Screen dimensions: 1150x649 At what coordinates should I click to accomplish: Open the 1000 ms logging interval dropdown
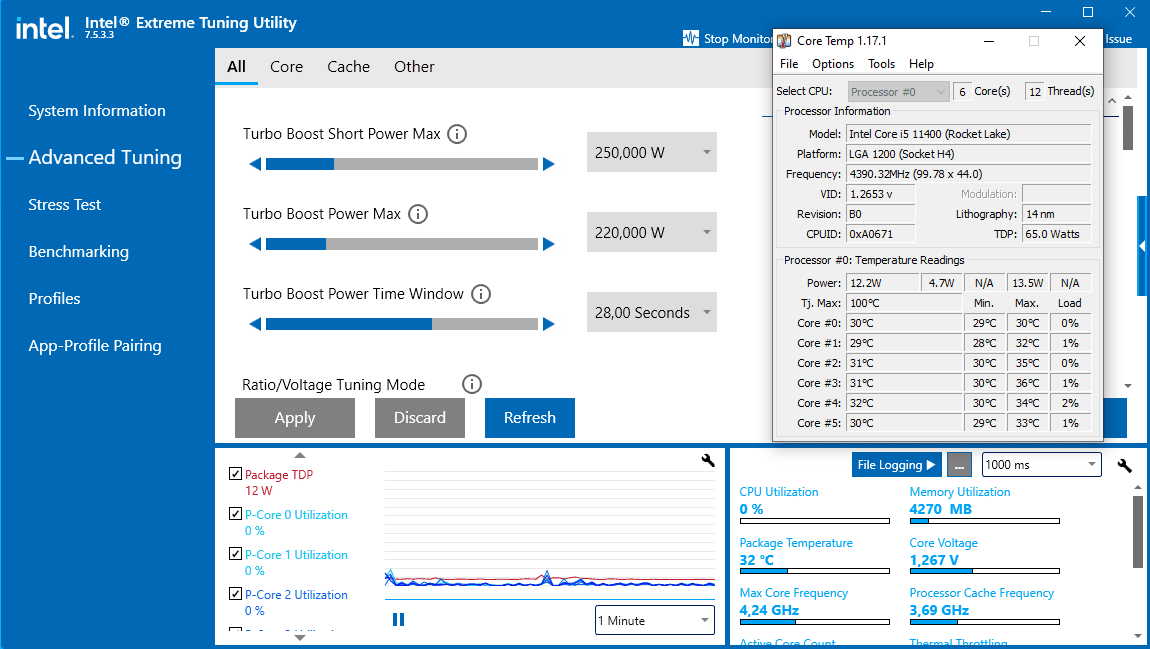(1041, 465)
